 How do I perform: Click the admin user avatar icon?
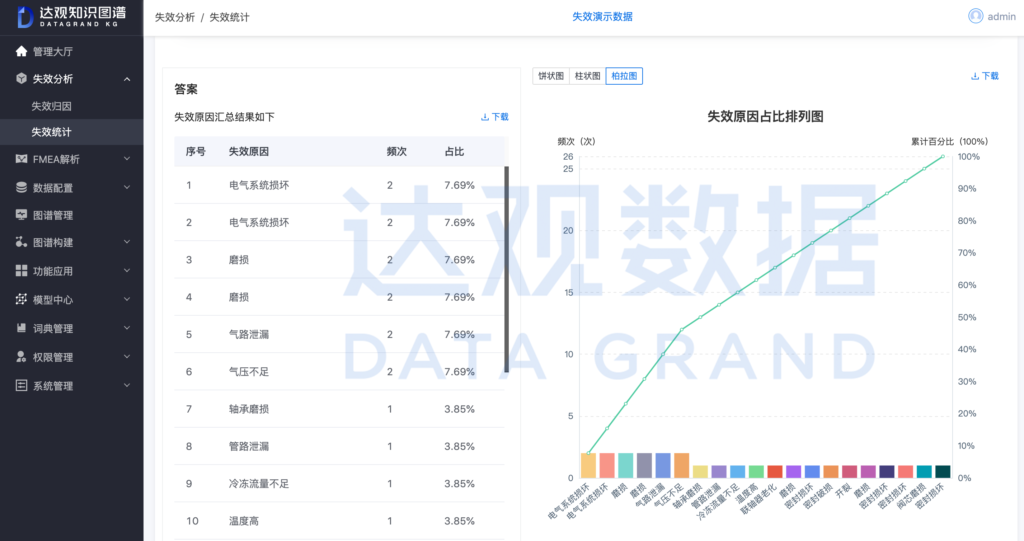tap(975, 16)
